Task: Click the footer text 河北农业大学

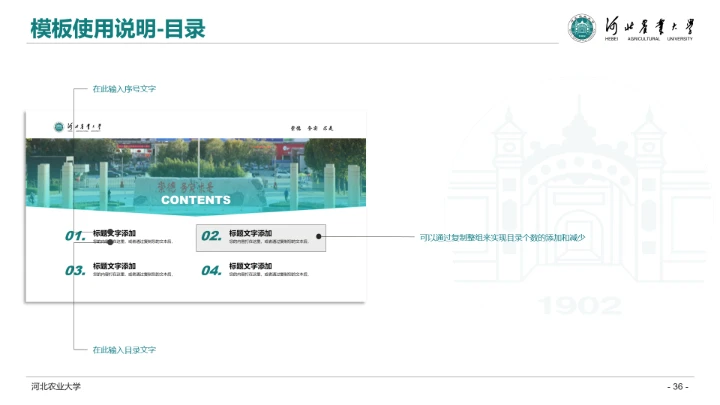Action: [56, 387]
